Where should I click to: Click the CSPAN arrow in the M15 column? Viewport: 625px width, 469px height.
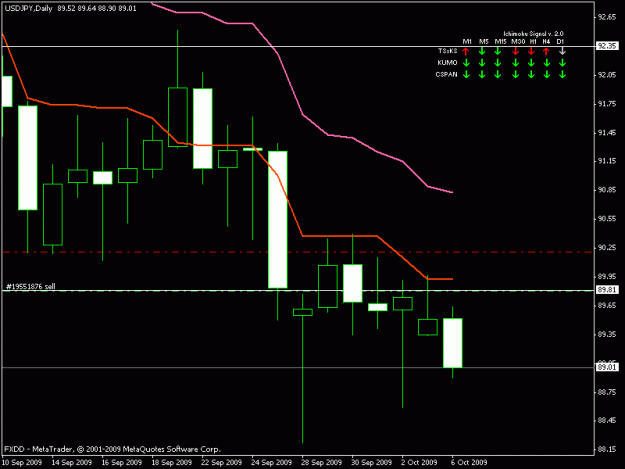(497, 75)
